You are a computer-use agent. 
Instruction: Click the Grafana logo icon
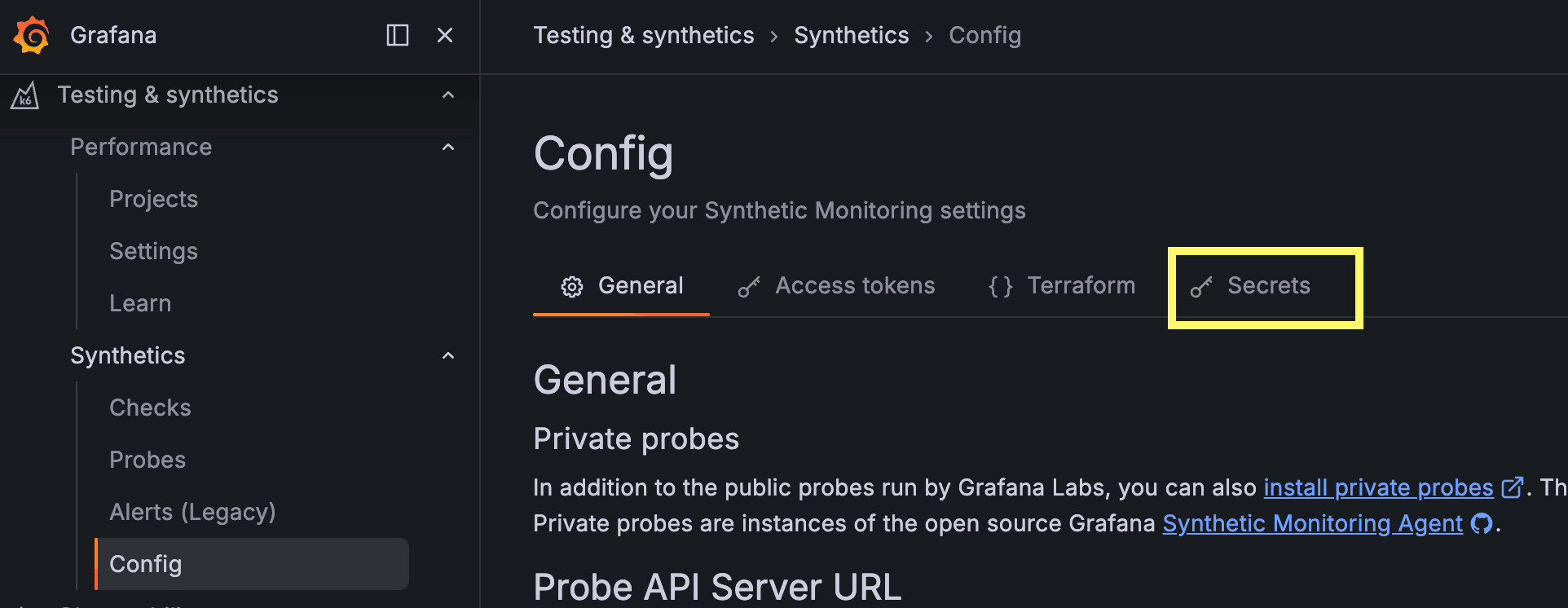click(x=32, y=35)
